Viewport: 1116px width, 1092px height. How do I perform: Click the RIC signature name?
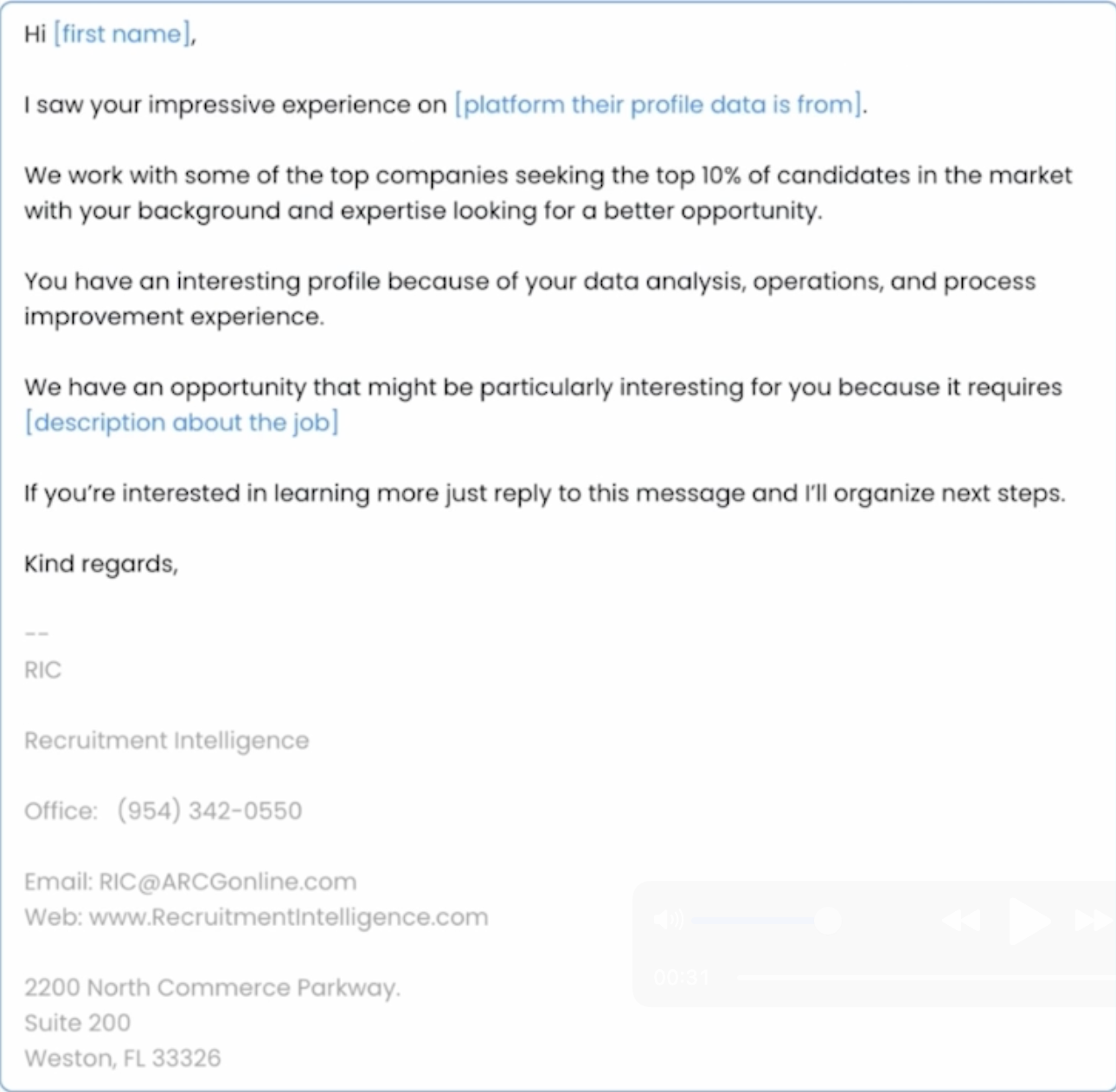(x=43, y=670)
